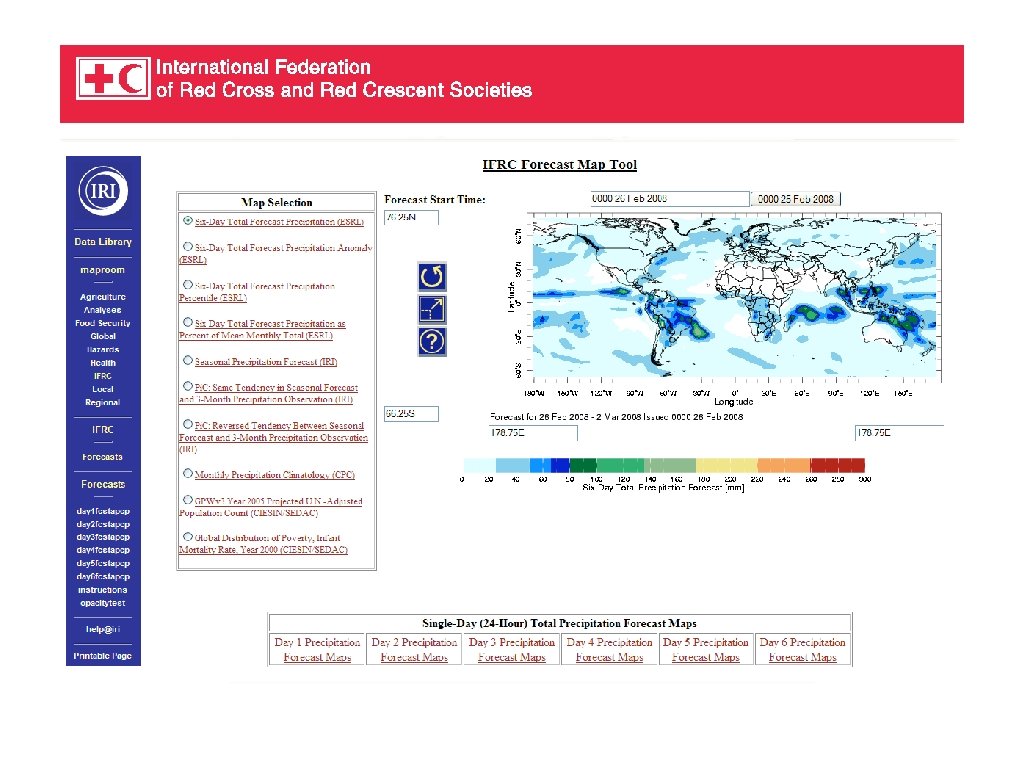Image resolution: width=1024 pixels, height=768 pixels.
Task: Open Agriculture in sidebar menu
Action: [x=103, y=296]
